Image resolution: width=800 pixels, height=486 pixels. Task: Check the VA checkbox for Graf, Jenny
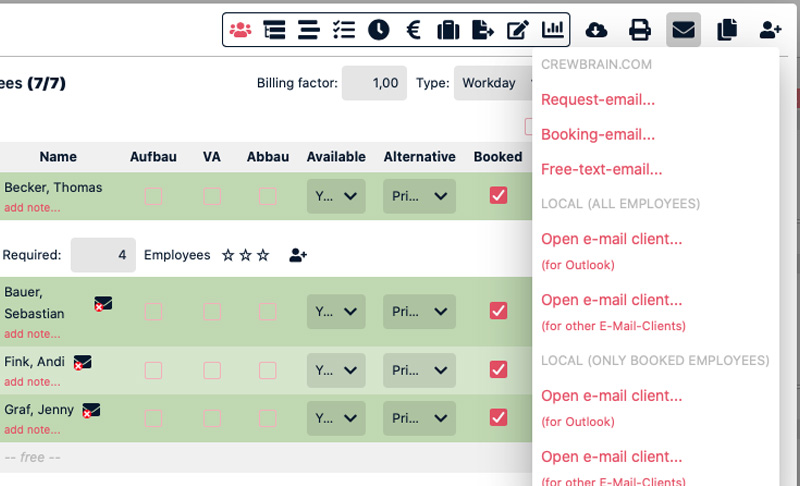tap(212, 418)
